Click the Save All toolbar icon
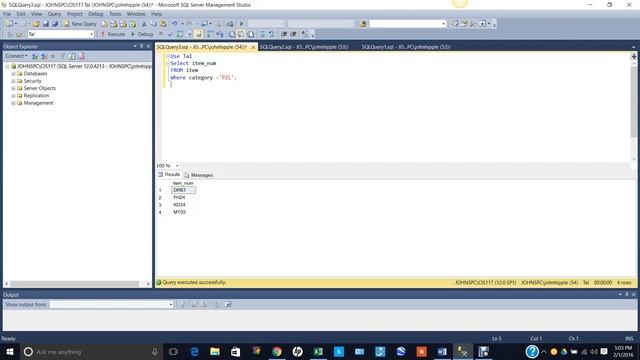The width and height of the screenshot is (640, 360). (x=55, y=24)
